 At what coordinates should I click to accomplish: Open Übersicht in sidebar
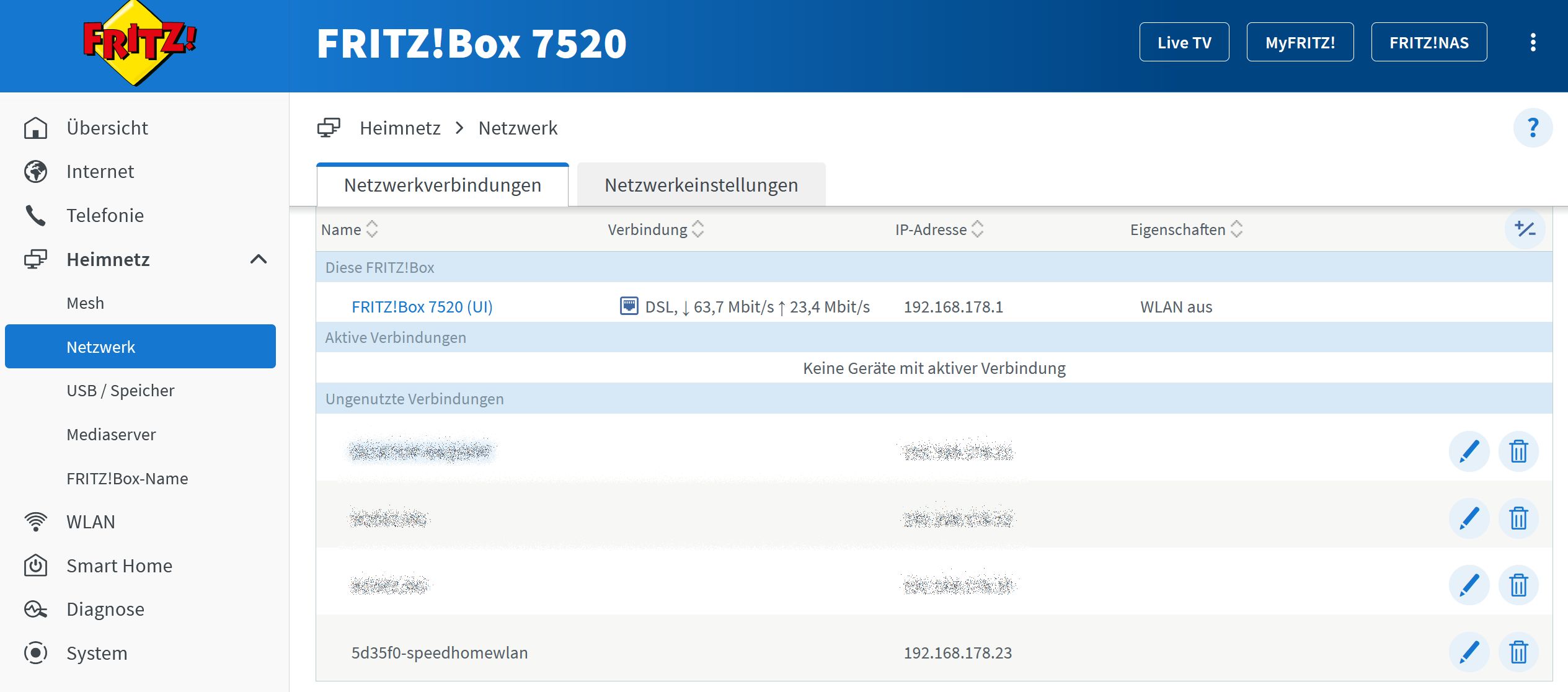coord(107,128)
